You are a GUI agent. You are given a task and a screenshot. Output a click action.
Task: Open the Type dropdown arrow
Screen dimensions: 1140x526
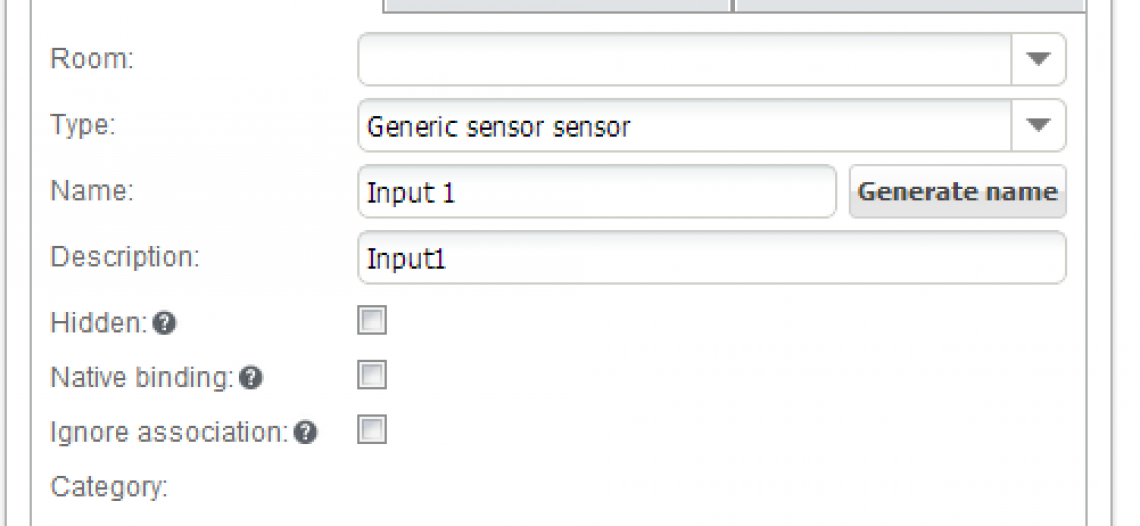pos(1038,126)
